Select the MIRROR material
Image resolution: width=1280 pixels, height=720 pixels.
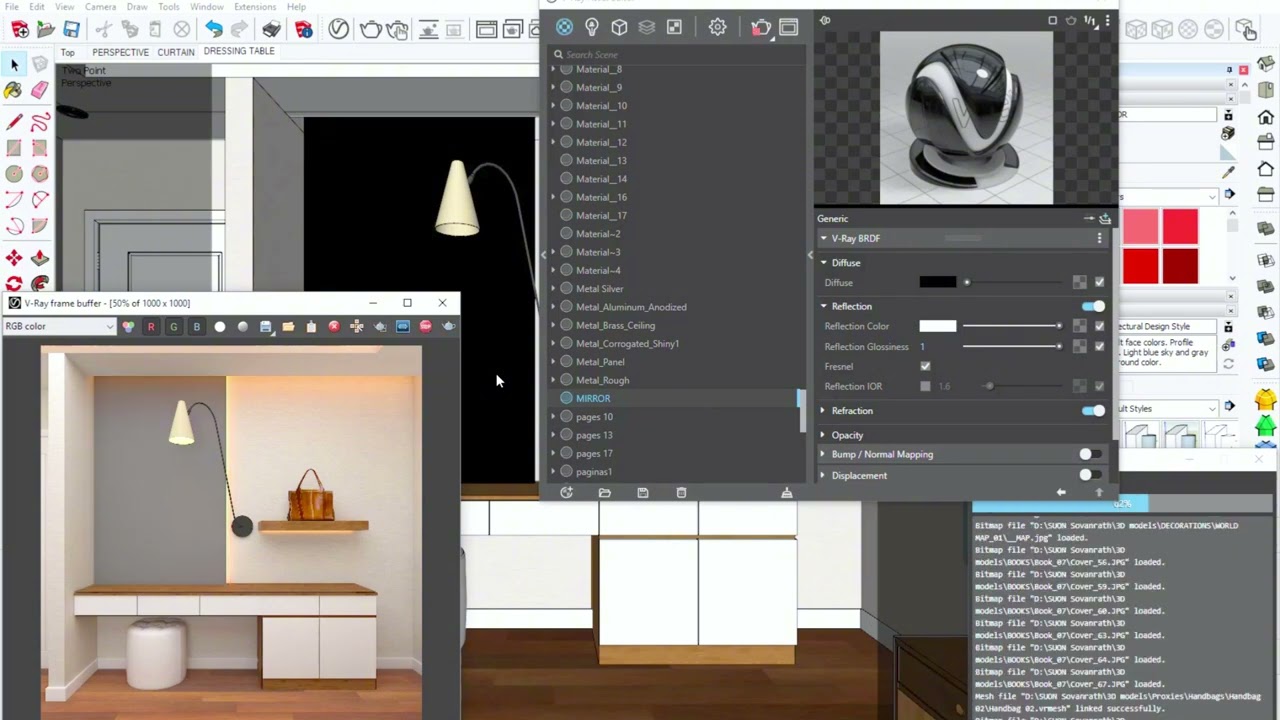(593, 398)
